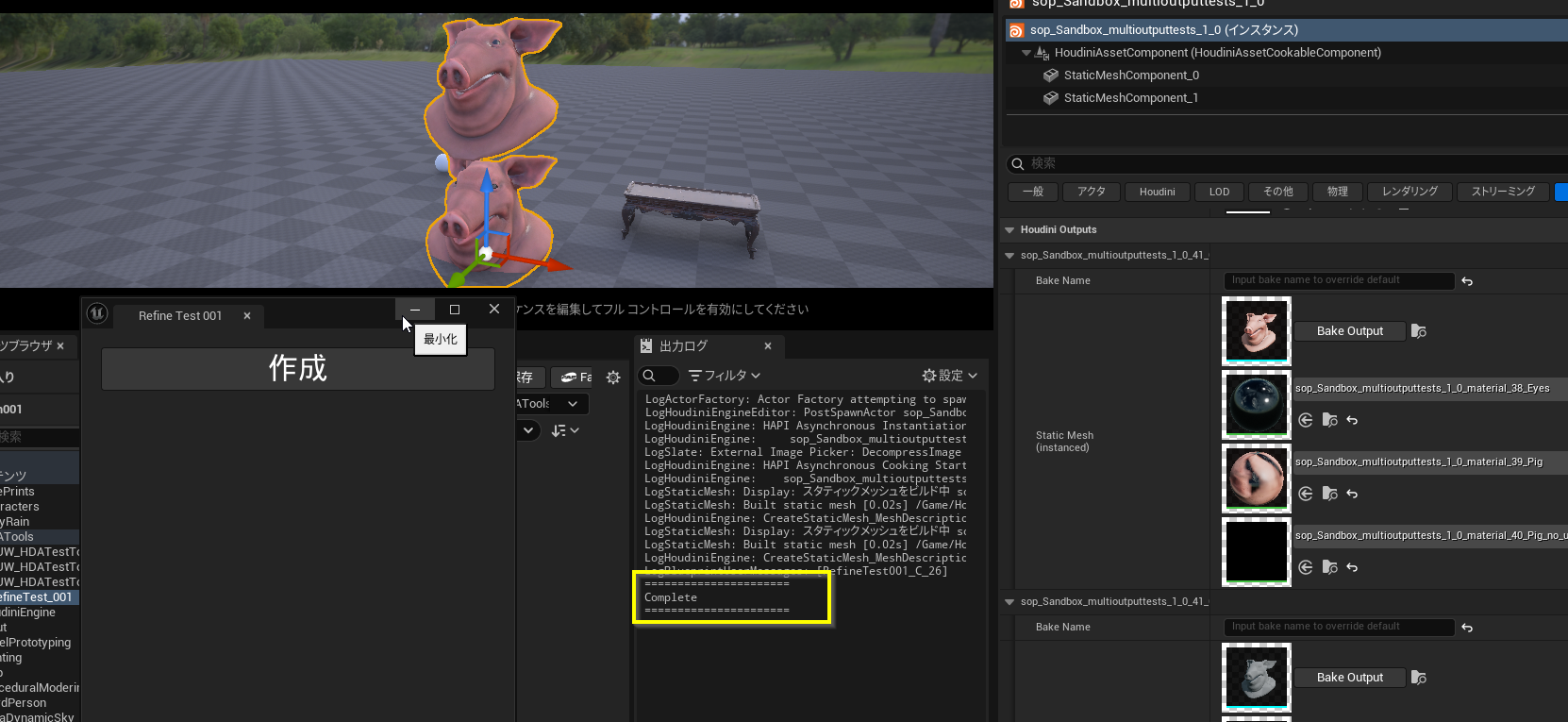The height and width of the screenshot is (722, 1568).
Task: Click the pig head static mesh thumbnail
Action: [1256, 331]
